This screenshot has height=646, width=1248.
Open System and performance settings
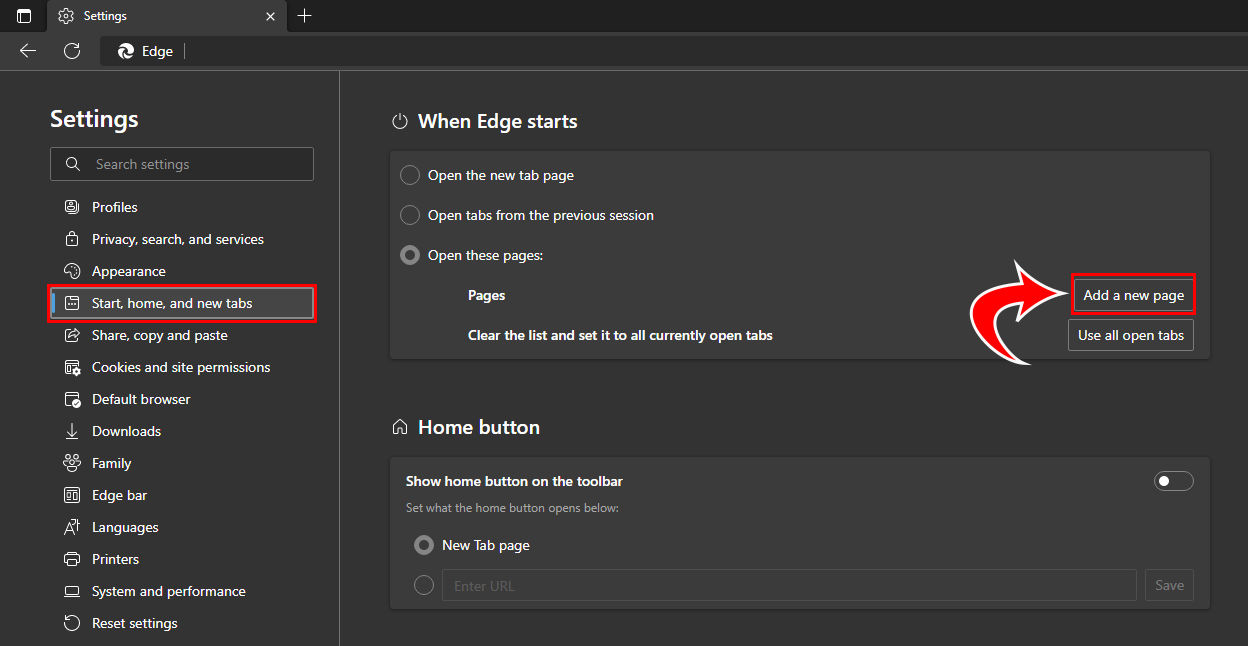(167, 591)
